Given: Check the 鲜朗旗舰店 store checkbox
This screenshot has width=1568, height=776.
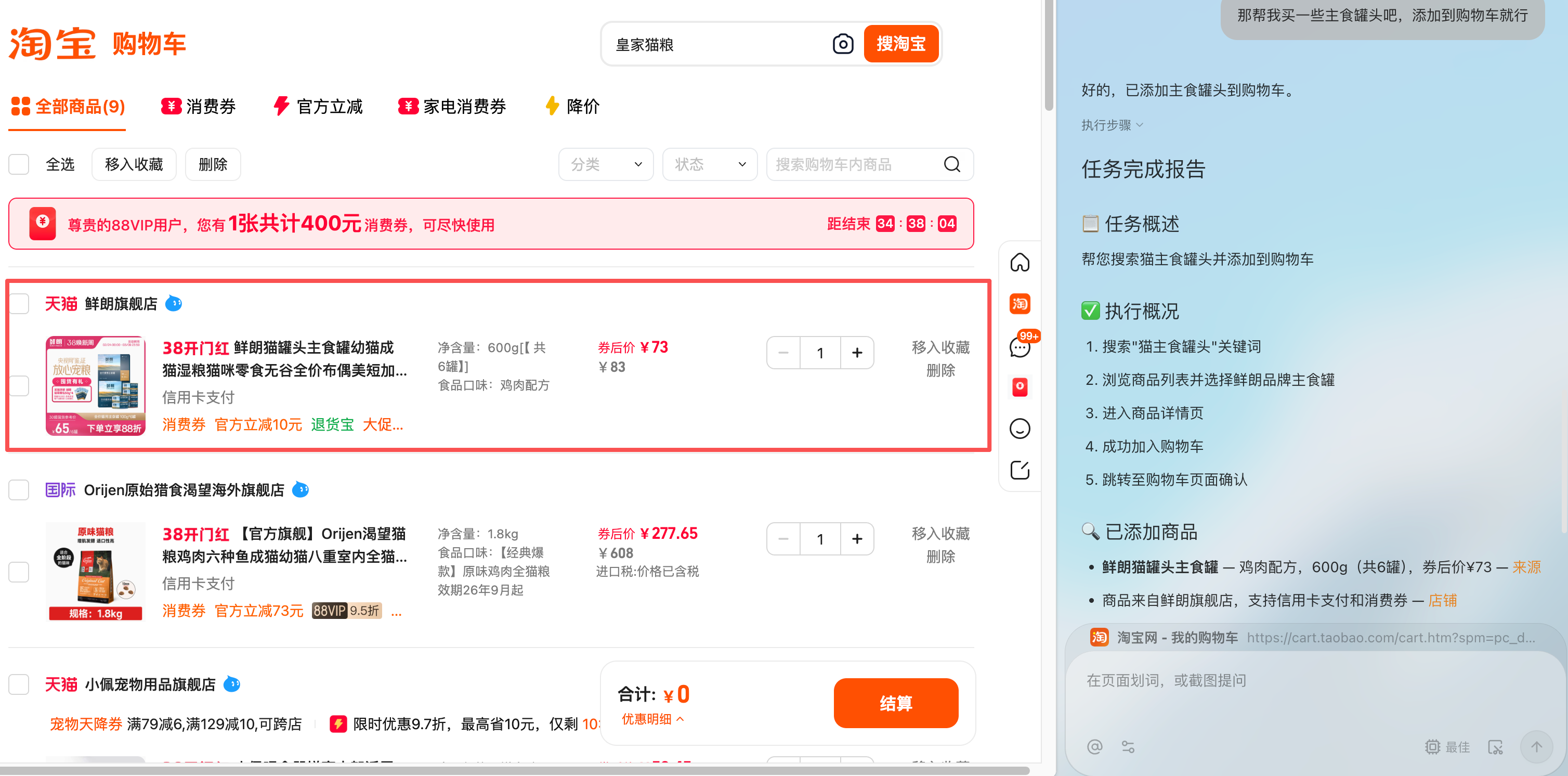Looking at the screenshot, I should 18,303.
